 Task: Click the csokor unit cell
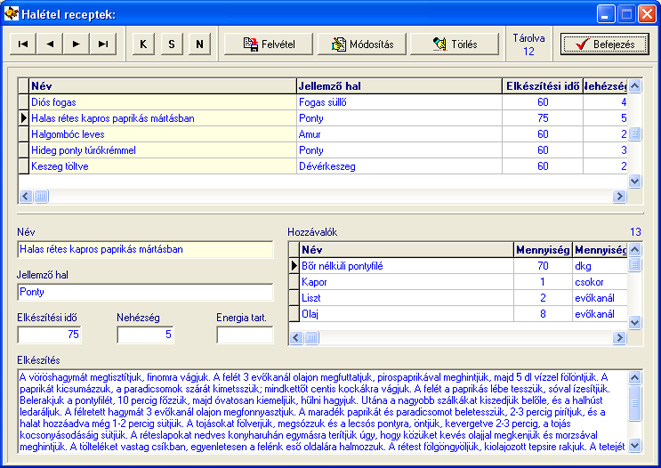[600, 282]
